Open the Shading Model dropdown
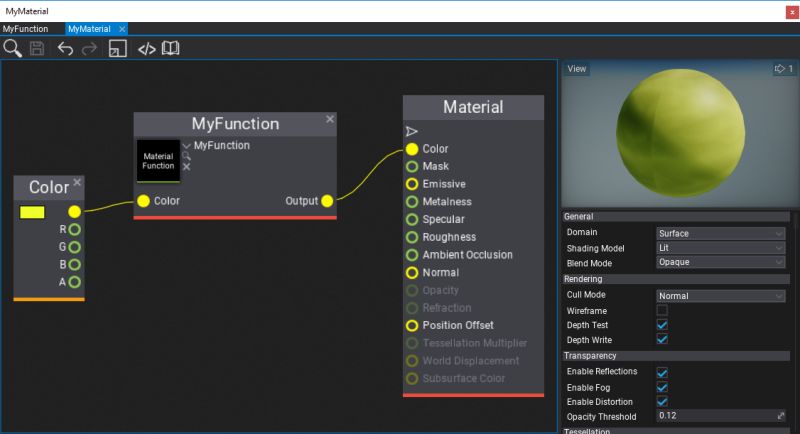The width and height of the screenshot is (800, 434). coord(720,248)
